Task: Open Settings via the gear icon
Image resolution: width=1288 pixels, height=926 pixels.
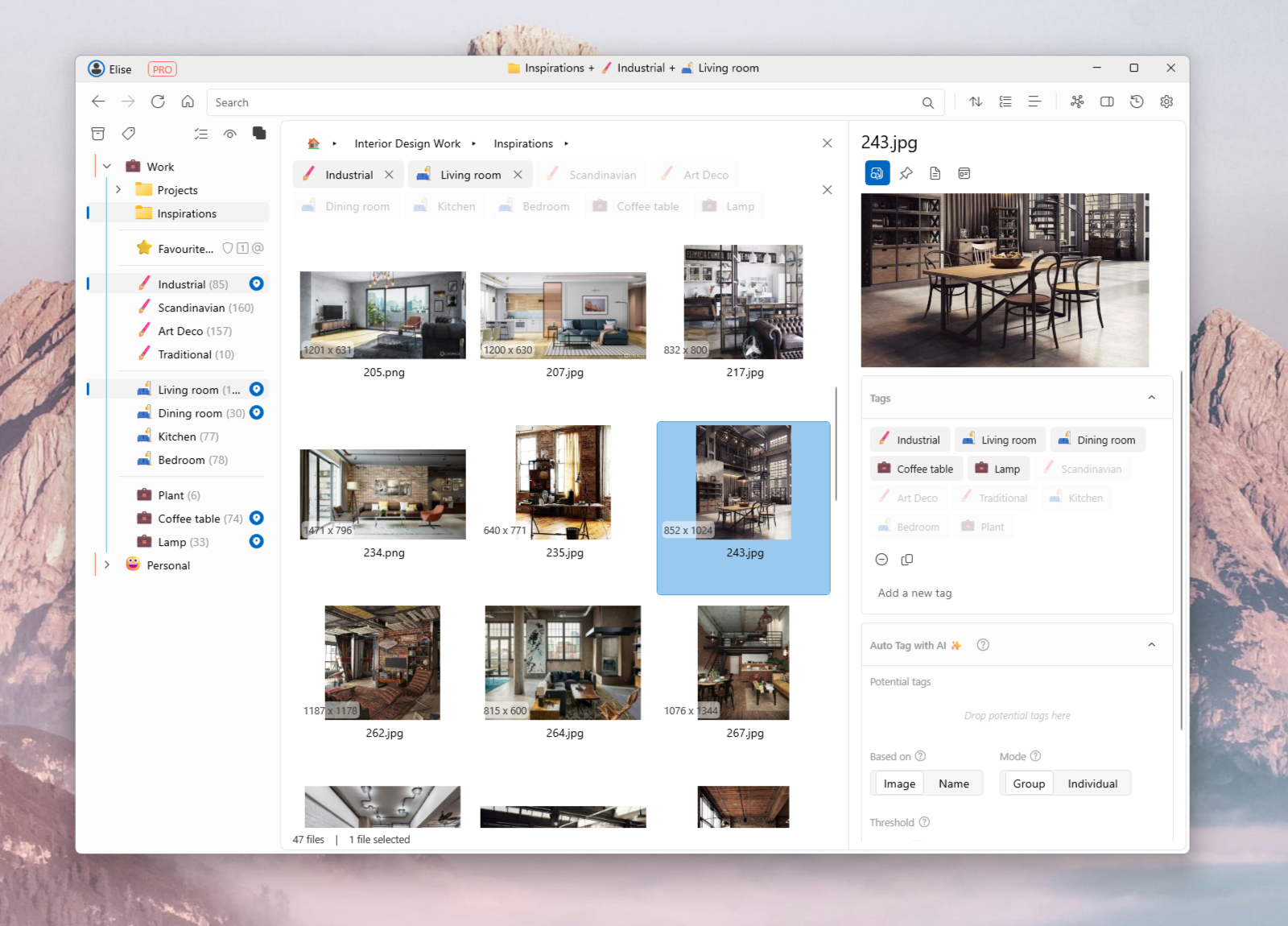Action: tap(1166, 101)
